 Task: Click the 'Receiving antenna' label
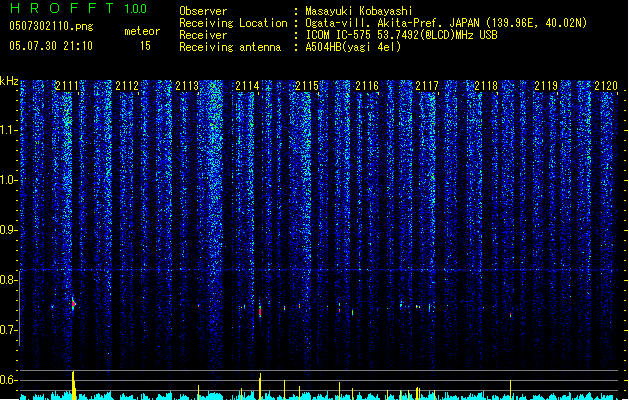click(x=230, y=47)
